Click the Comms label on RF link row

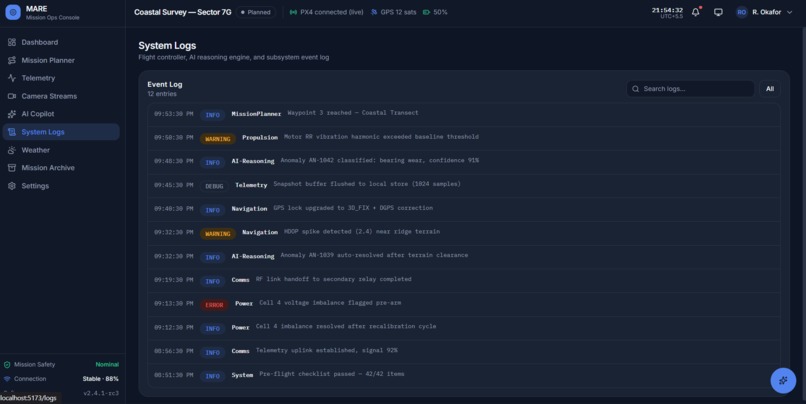[x=240, y=280]
